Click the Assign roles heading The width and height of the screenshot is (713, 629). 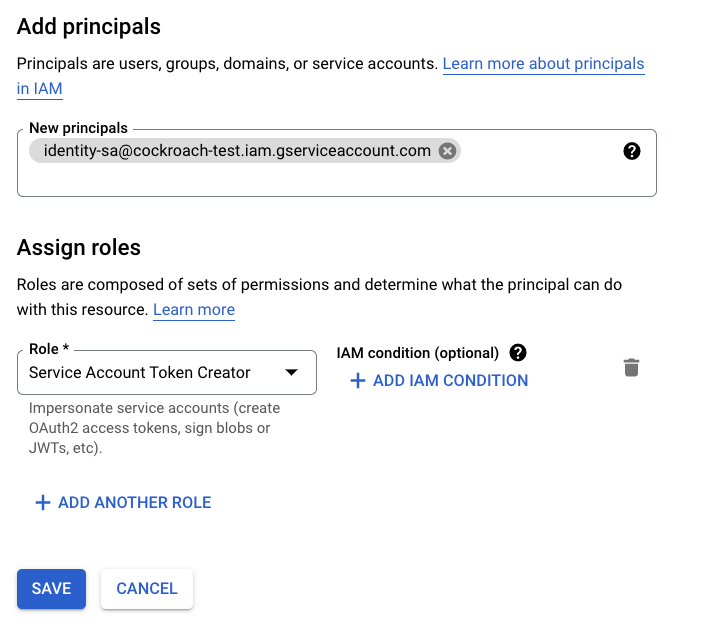79,247
